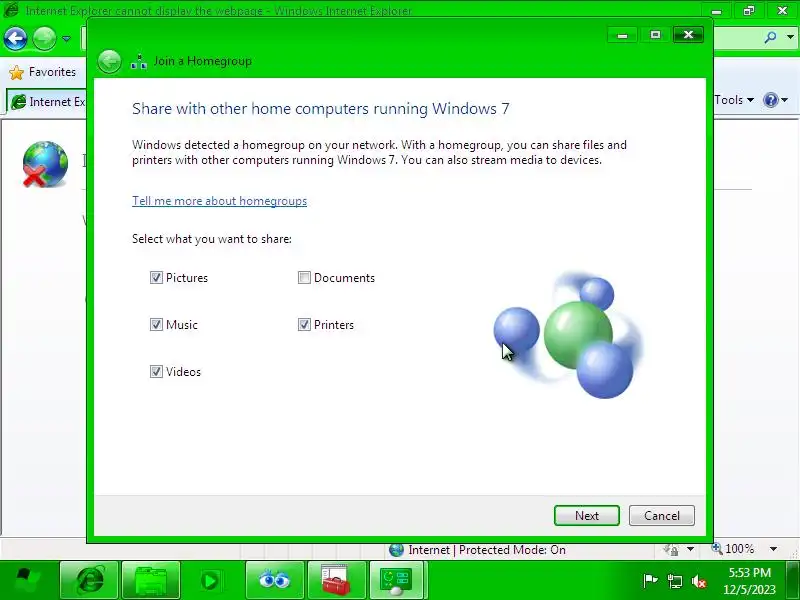Open dropdown next to status bar lock icon
The height and width of the screenshot is (600, 800).
point(690,549)
